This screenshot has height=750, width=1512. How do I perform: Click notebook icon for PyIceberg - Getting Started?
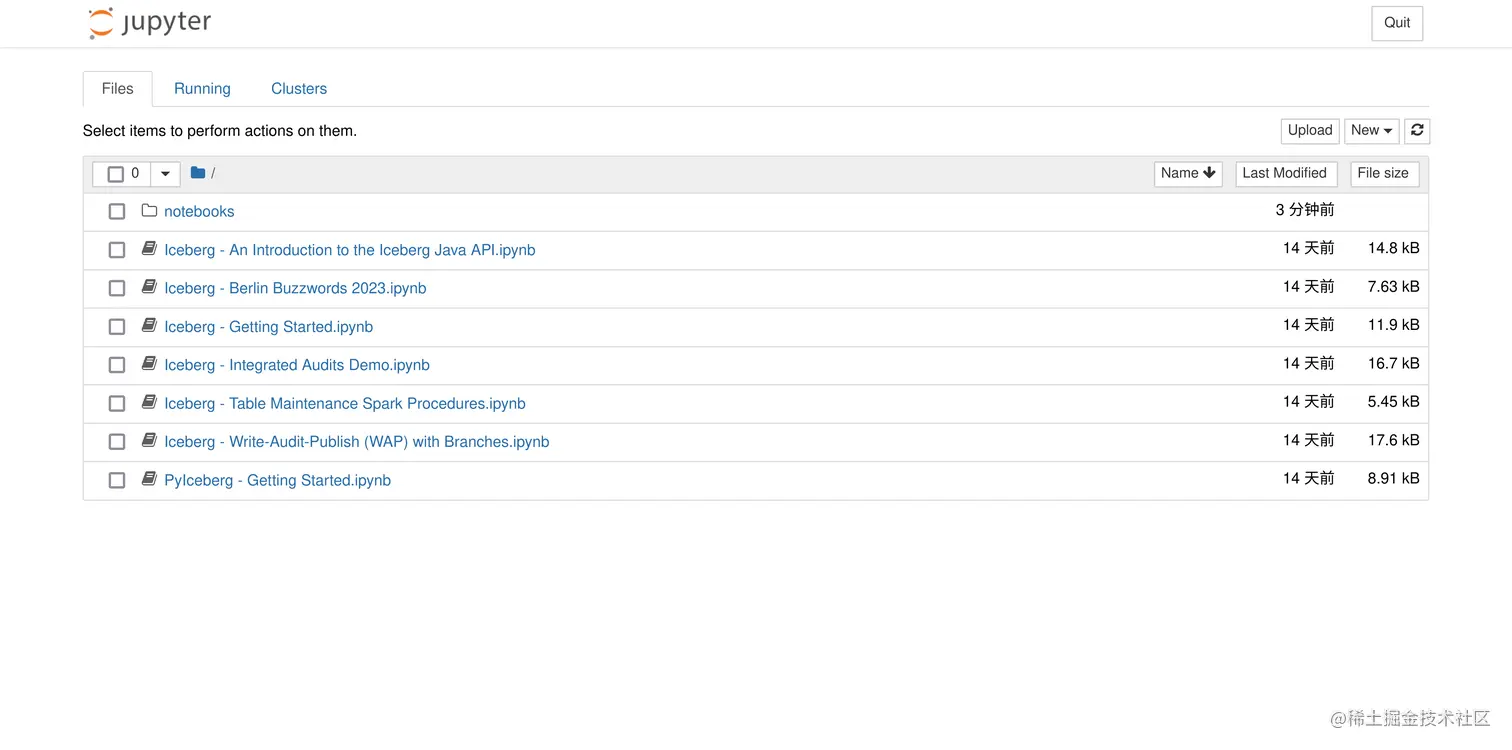[x=149, y=479]
